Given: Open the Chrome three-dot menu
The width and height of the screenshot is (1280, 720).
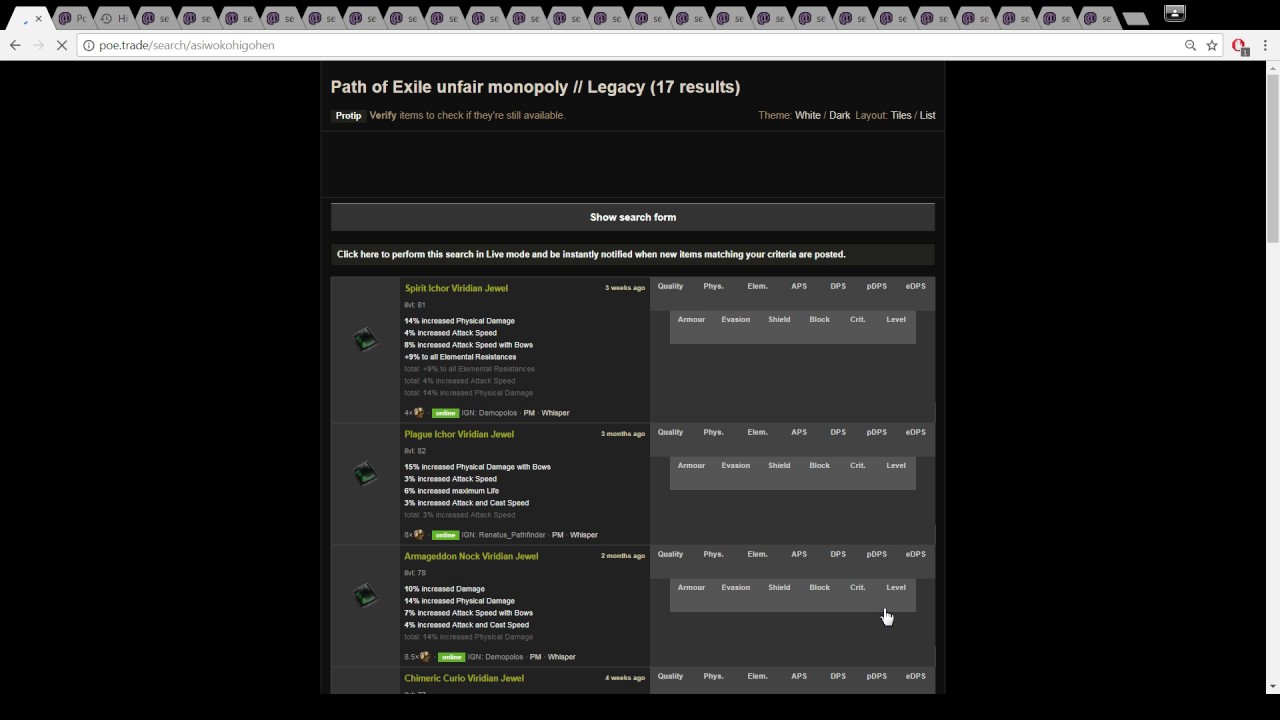Looking at the screenshot, I should [1265, 45].
